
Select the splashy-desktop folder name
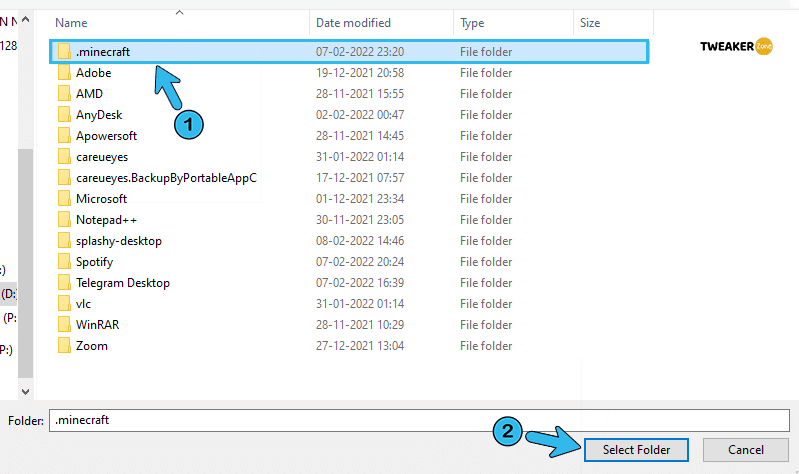pyautogui.click(x=119, y=241)
